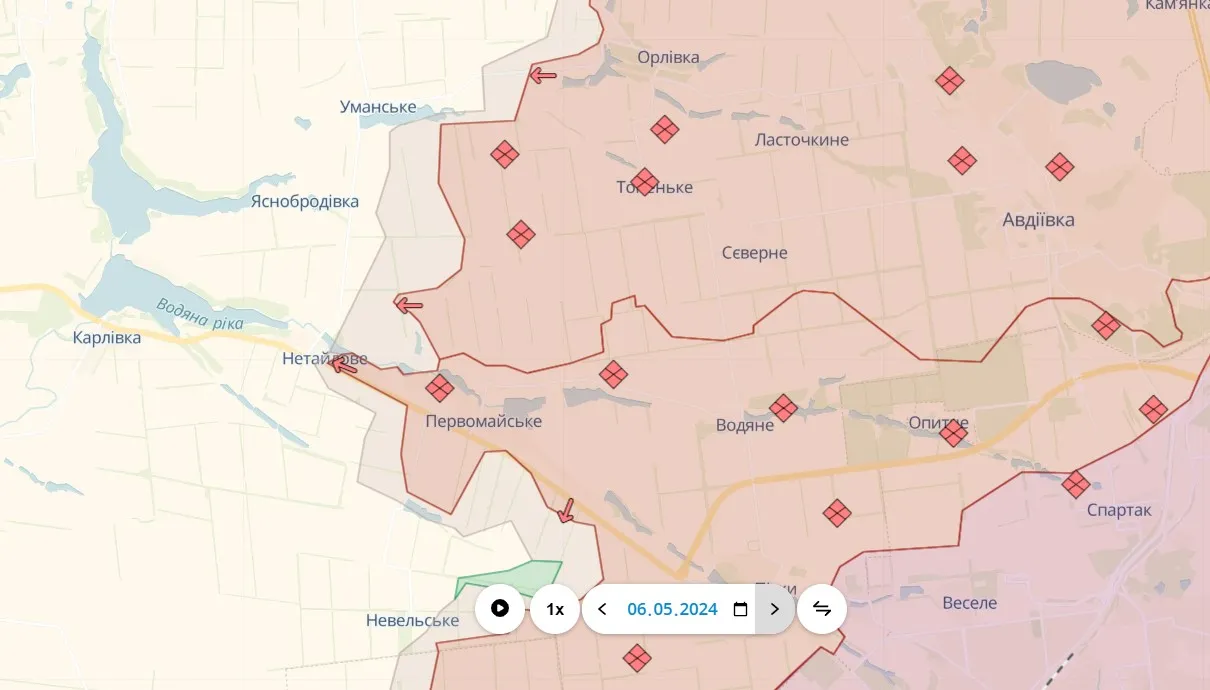The image size is (1210, 690).
Task: Advance to the next date
Action: [774, 609]
